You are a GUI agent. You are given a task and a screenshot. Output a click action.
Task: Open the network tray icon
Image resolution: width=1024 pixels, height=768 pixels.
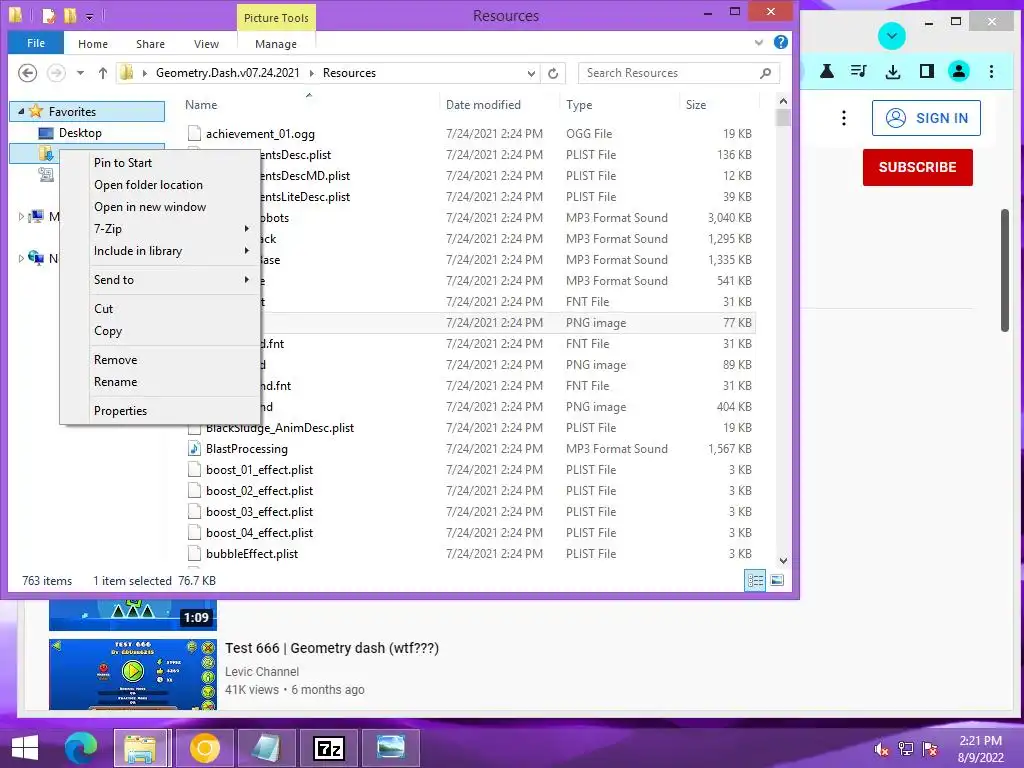(x=906, y=749)
